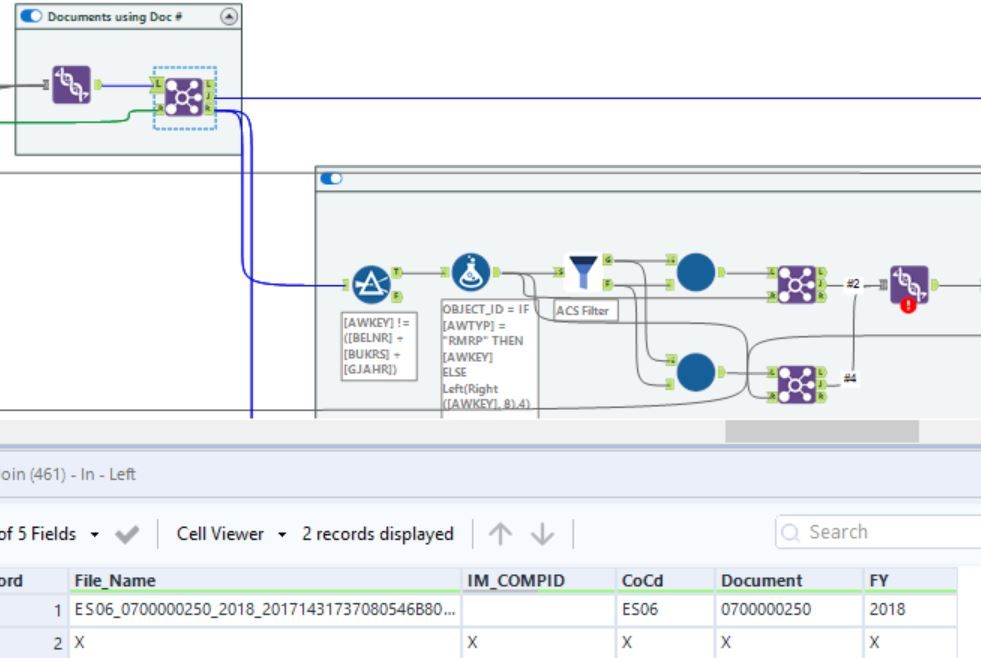981x658 pixels.
Task: Click the J output anchor of selected Join
Action: point(210,97)
